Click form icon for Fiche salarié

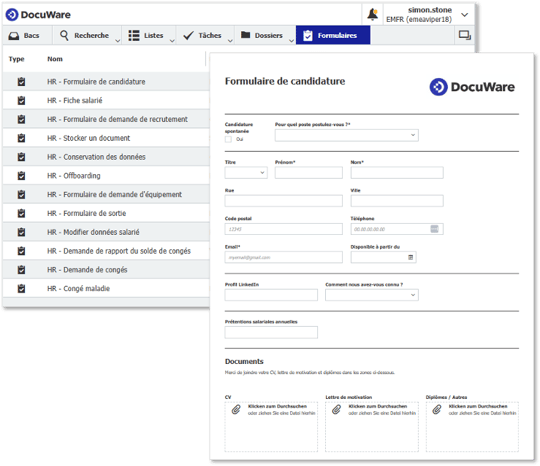point(21,101)
